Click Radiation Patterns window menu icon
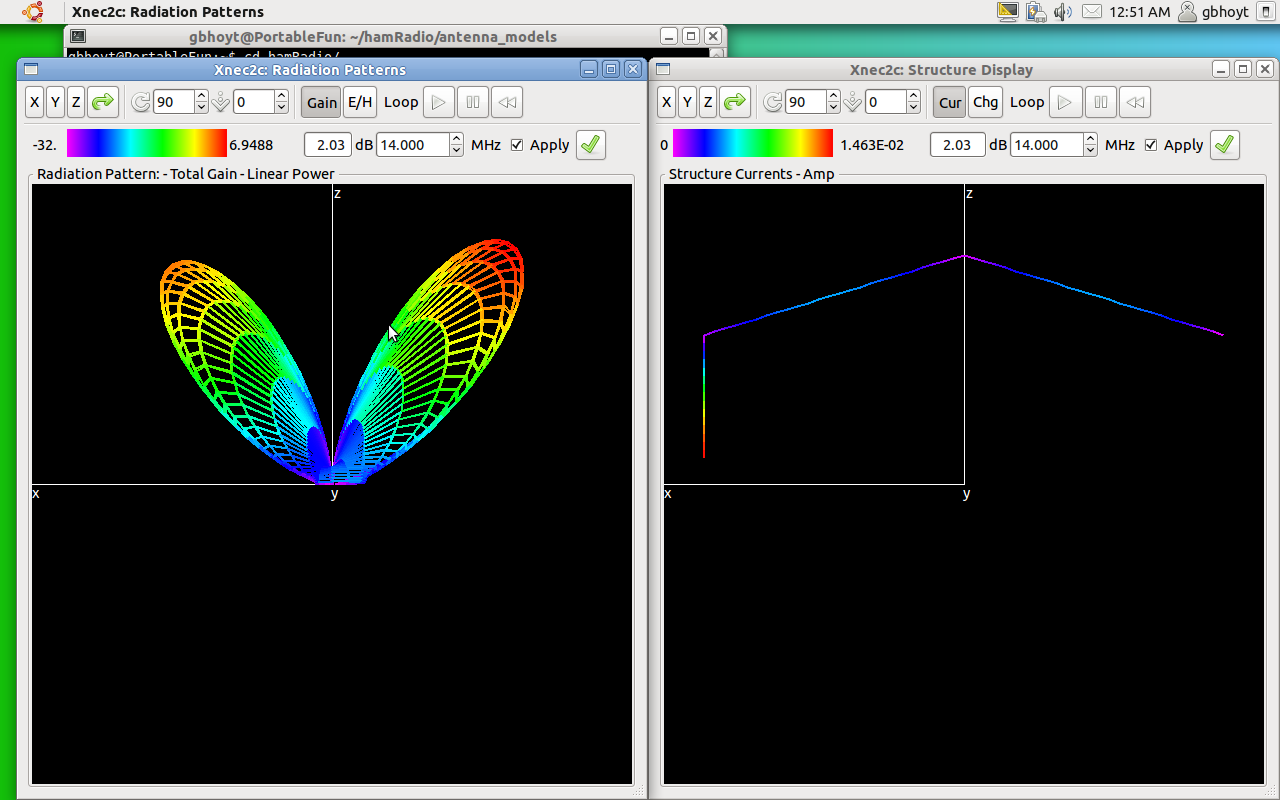 click(x=31, y=69)
